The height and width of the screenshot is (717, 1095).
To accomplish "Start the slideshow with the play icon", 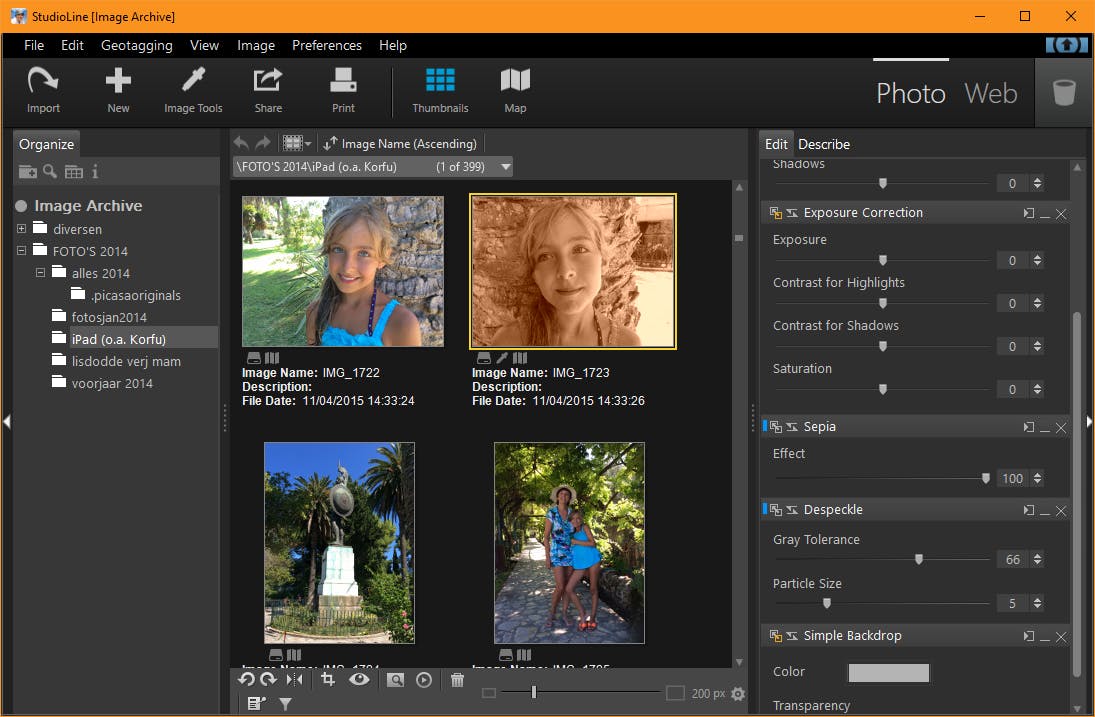I will pyautogui.click(x=424, y=680).
